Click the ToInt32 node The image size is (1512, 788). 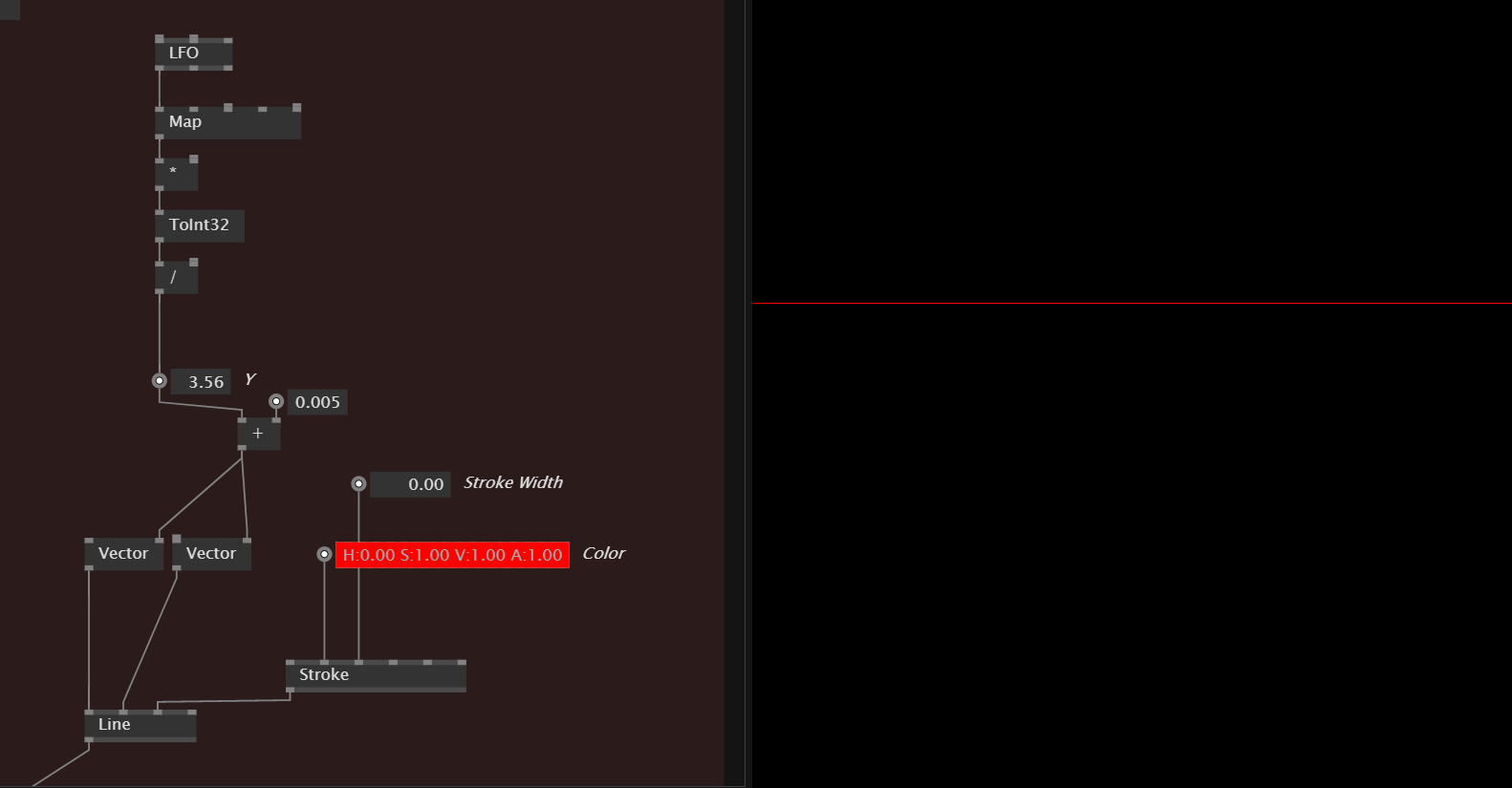coord(199,225)
